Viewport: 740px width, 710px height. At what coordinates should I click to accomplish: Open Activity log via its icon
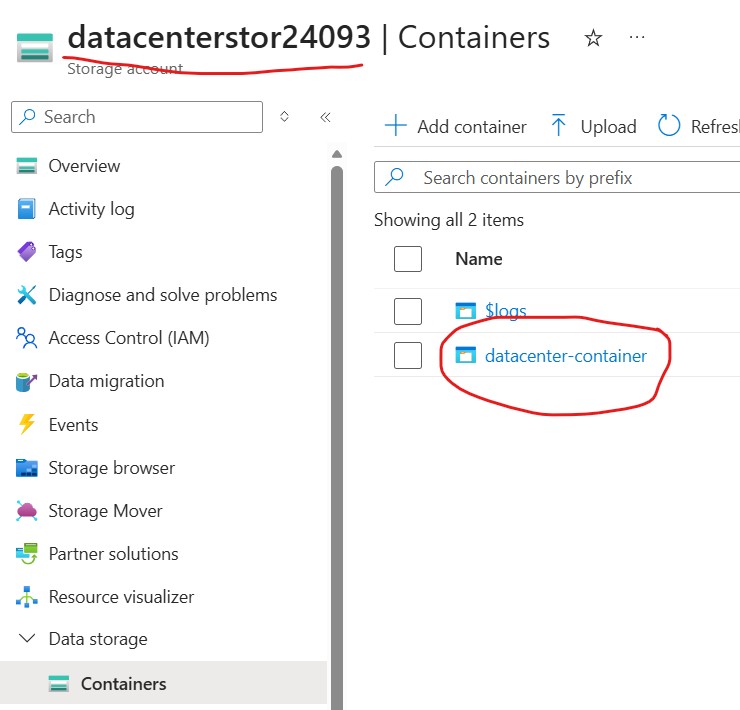click(27, 209)
